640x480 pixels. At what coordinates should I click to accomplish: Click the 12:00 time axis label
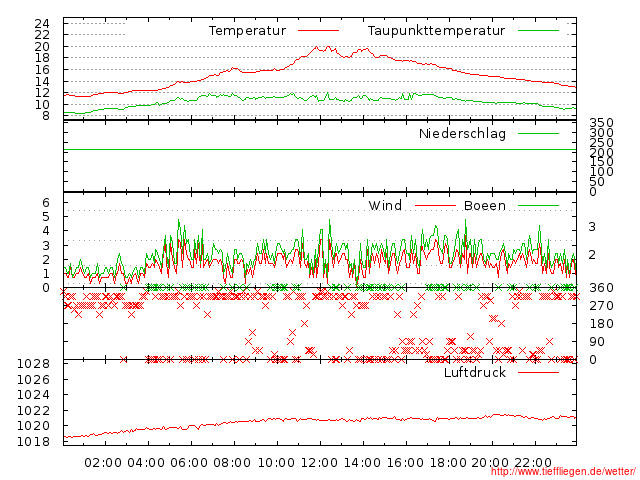click(x=319, y=463)
